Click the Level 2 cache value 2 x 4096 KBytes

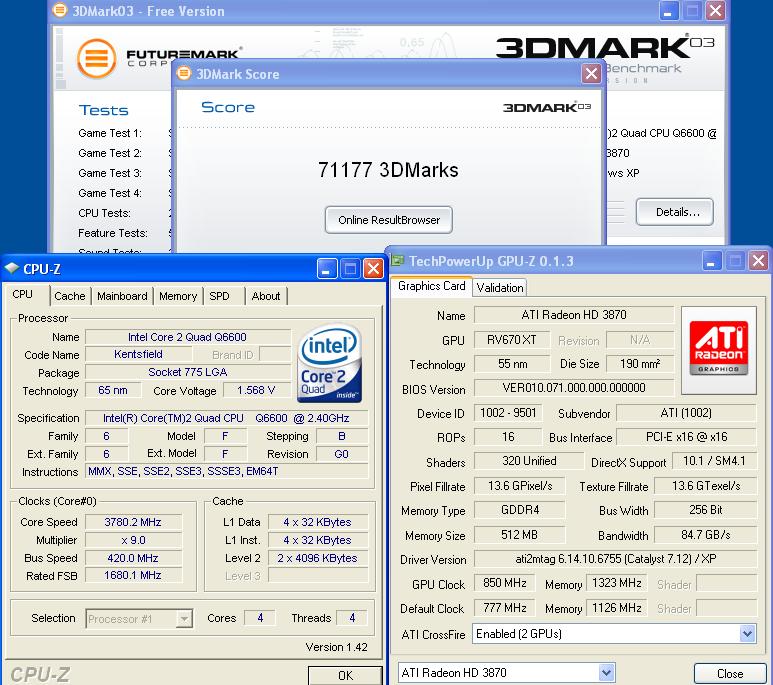point(318,558)
